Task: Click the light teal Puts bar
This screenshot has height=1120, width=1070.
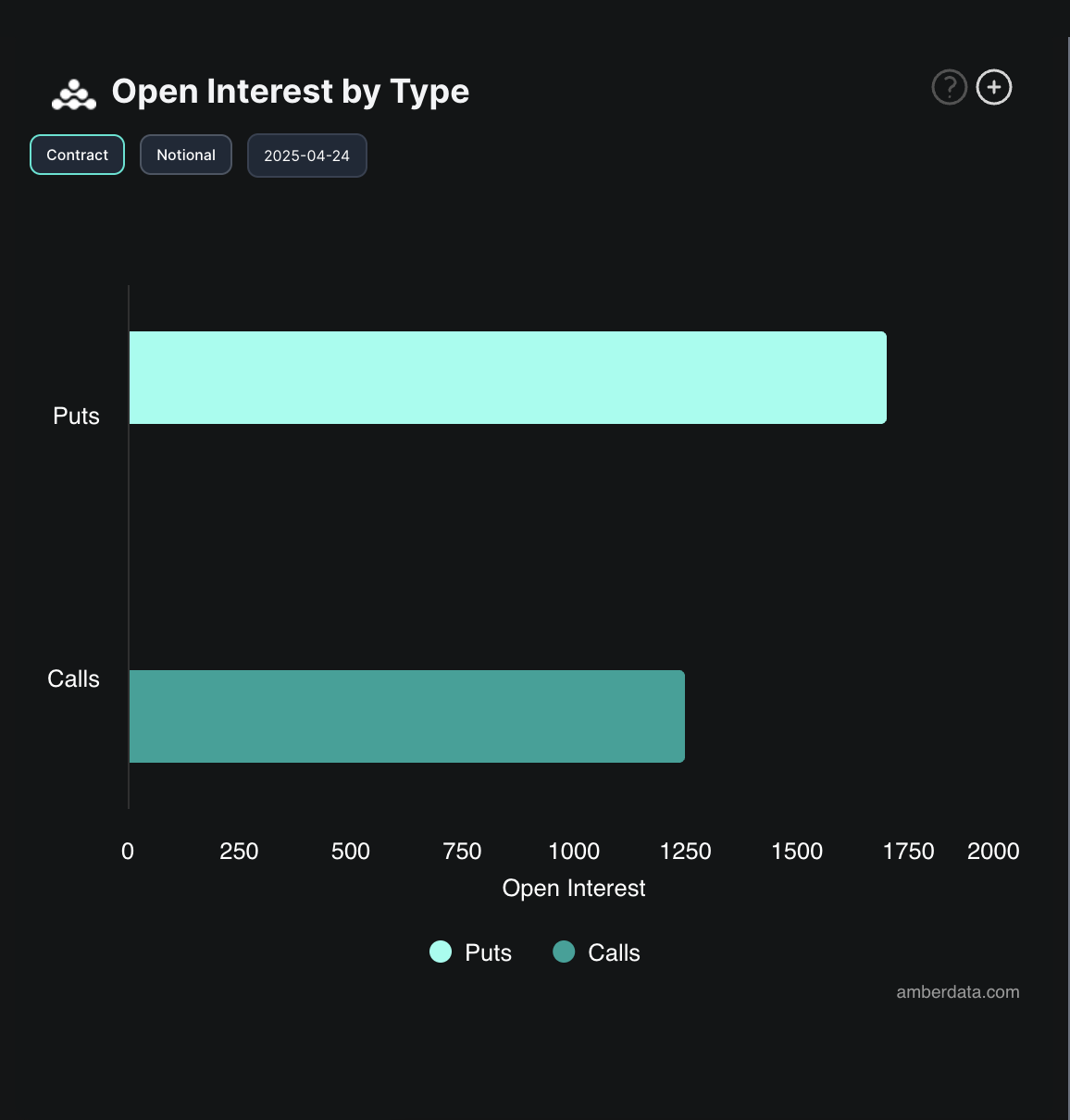Action: coord(507,377)
